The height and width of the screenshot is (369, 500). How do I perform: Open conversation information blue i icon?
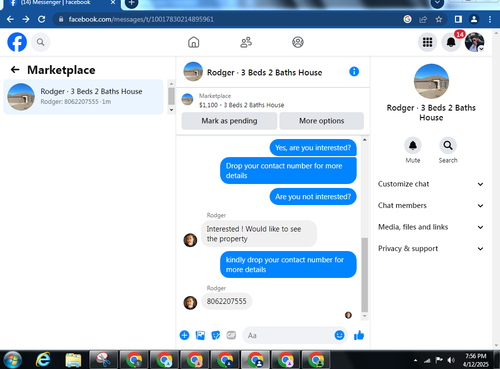point(354,72)
